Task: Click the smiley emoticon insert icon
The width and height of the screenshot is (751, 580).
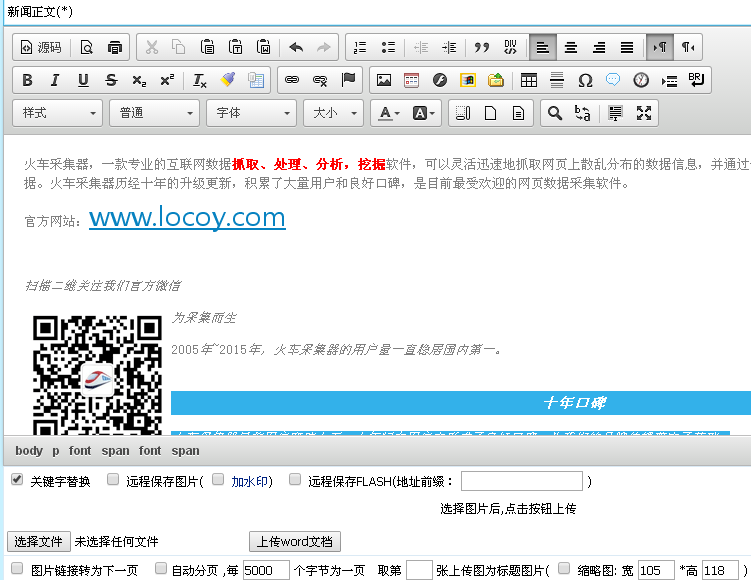Action: tap(613, 80)
